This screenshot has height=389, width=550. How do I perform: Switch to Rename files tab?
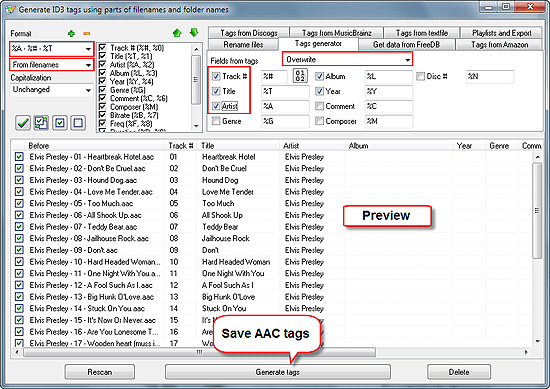[x=243, y=45]
